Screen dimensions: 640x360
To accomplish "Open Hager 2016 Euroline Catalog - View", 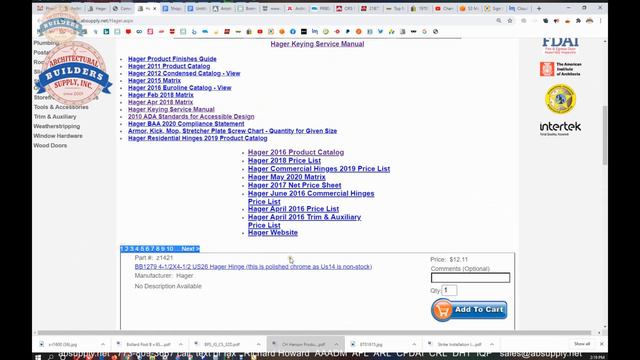I will (180, 88).
